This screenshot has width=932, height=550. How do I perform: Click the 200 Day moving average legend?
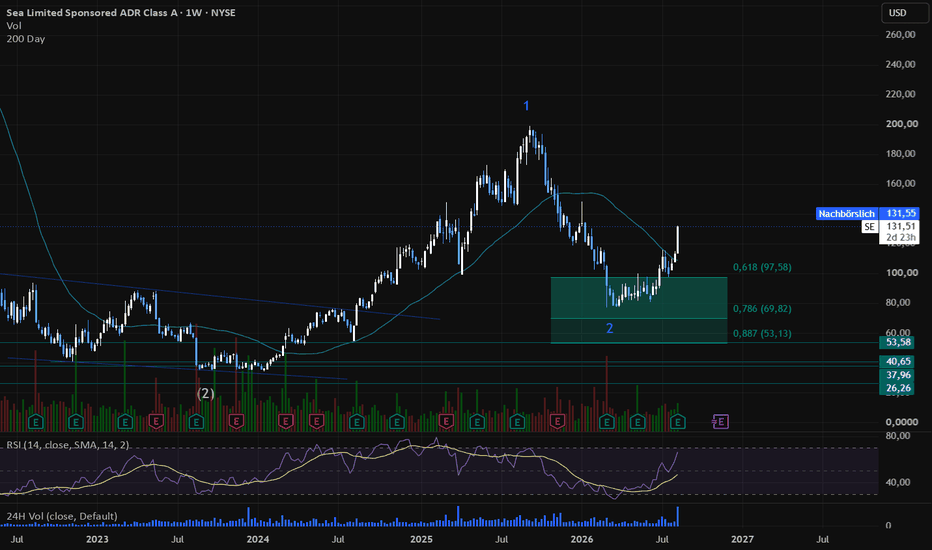[x=26, y=39]
